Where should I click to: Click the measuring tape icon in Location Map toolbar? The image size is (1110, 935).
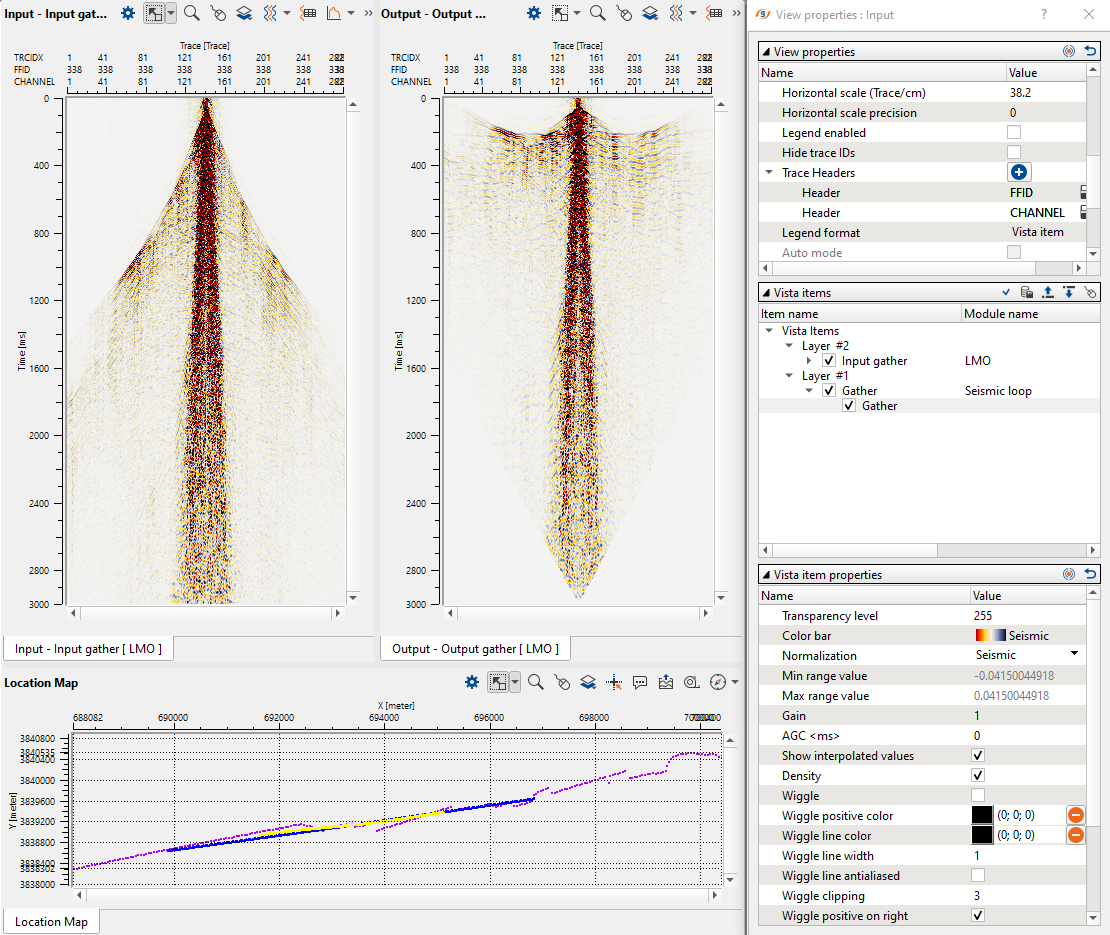691,682
